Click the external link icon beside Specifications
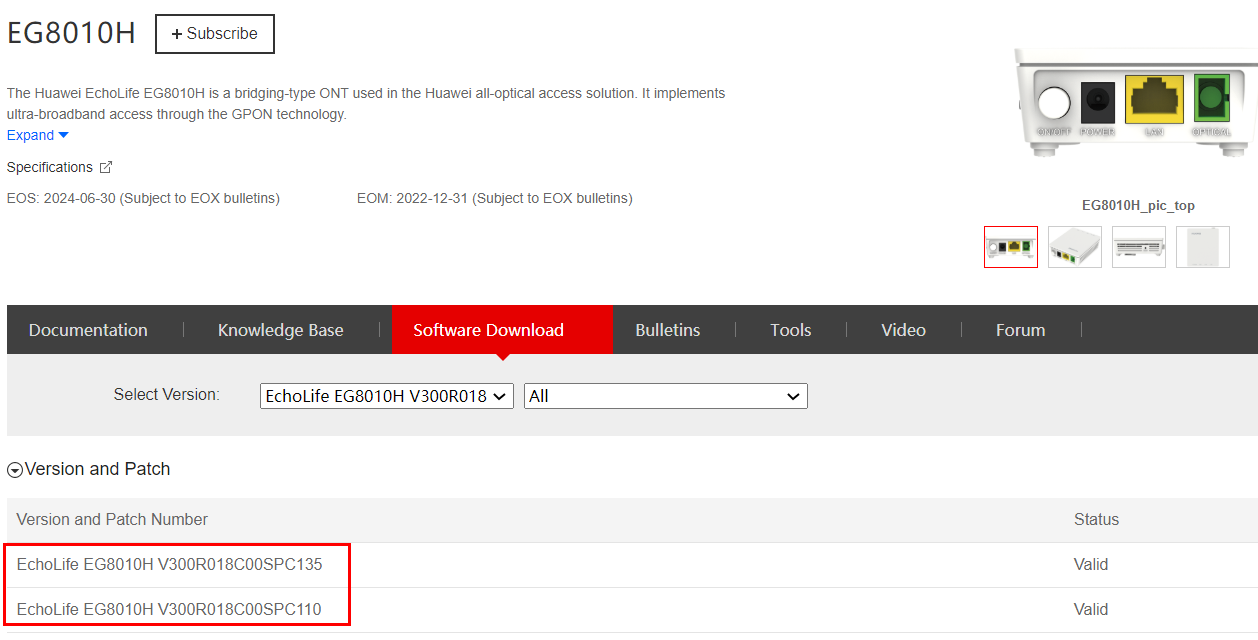 tap(106, 167)
